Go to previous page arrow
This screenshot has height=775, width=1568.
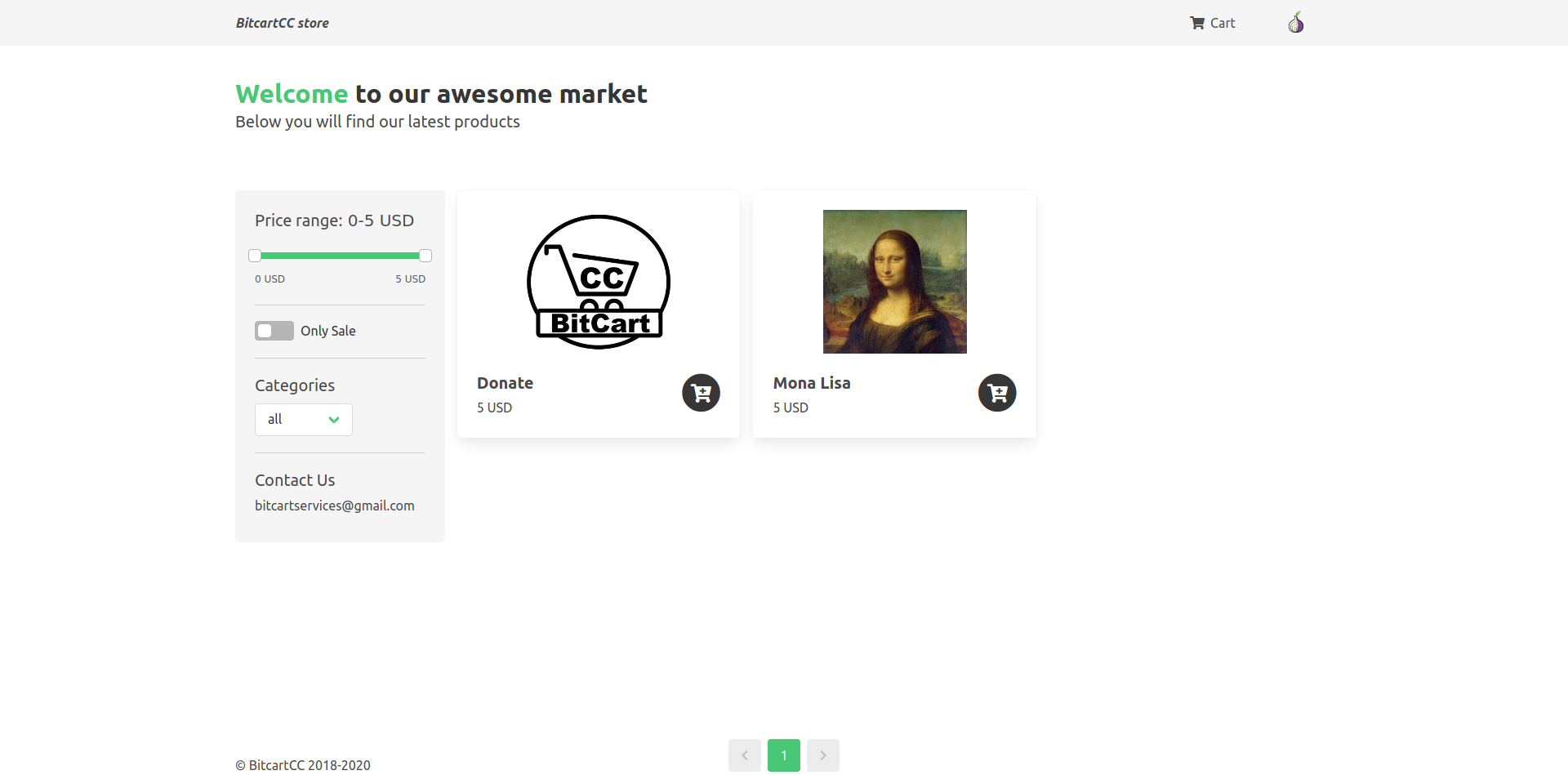745,755
